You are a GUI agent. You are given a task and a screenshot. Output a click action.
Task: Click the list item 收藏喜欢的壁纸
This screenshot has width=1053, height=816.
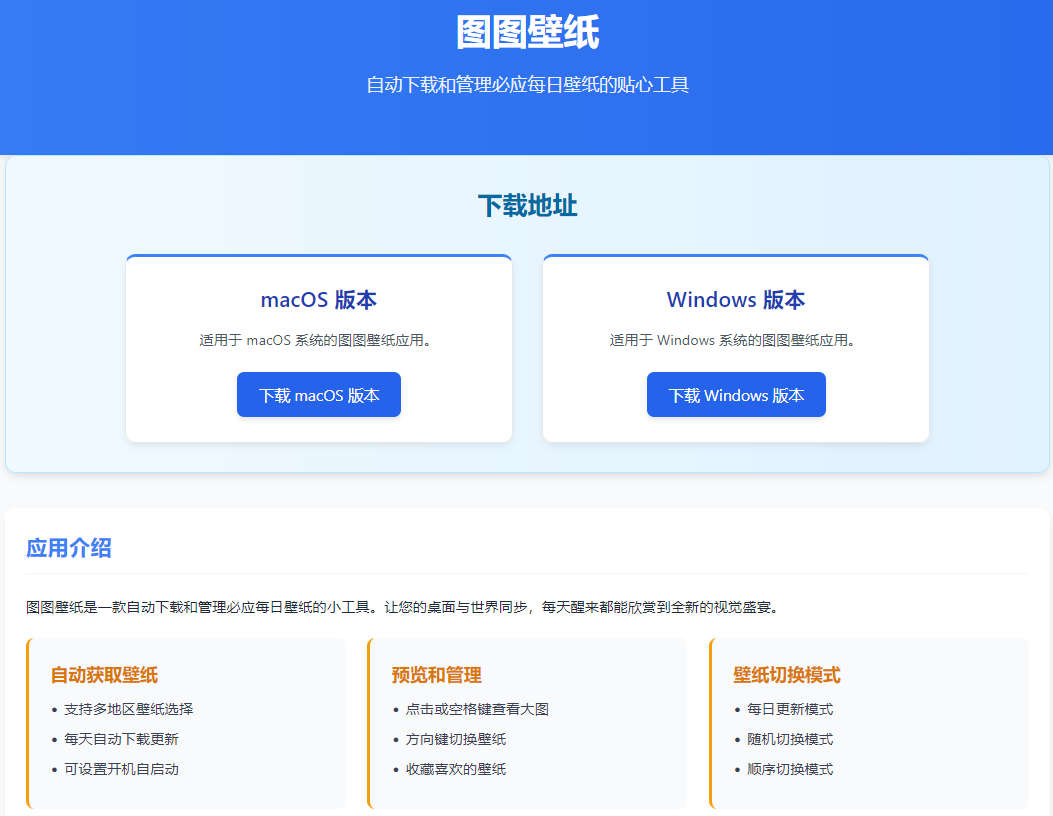point(455,769)
